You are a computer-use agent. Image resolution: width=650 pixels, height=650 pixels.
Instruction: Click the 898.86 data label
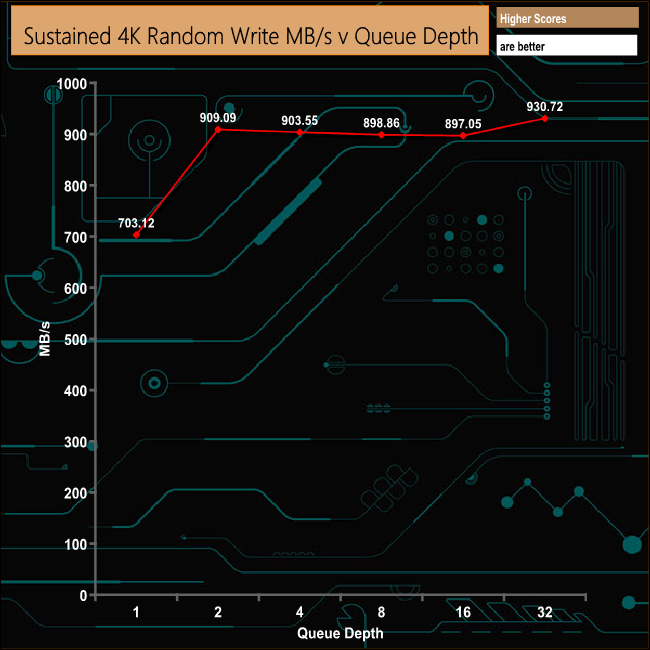[x=381, y=123]
